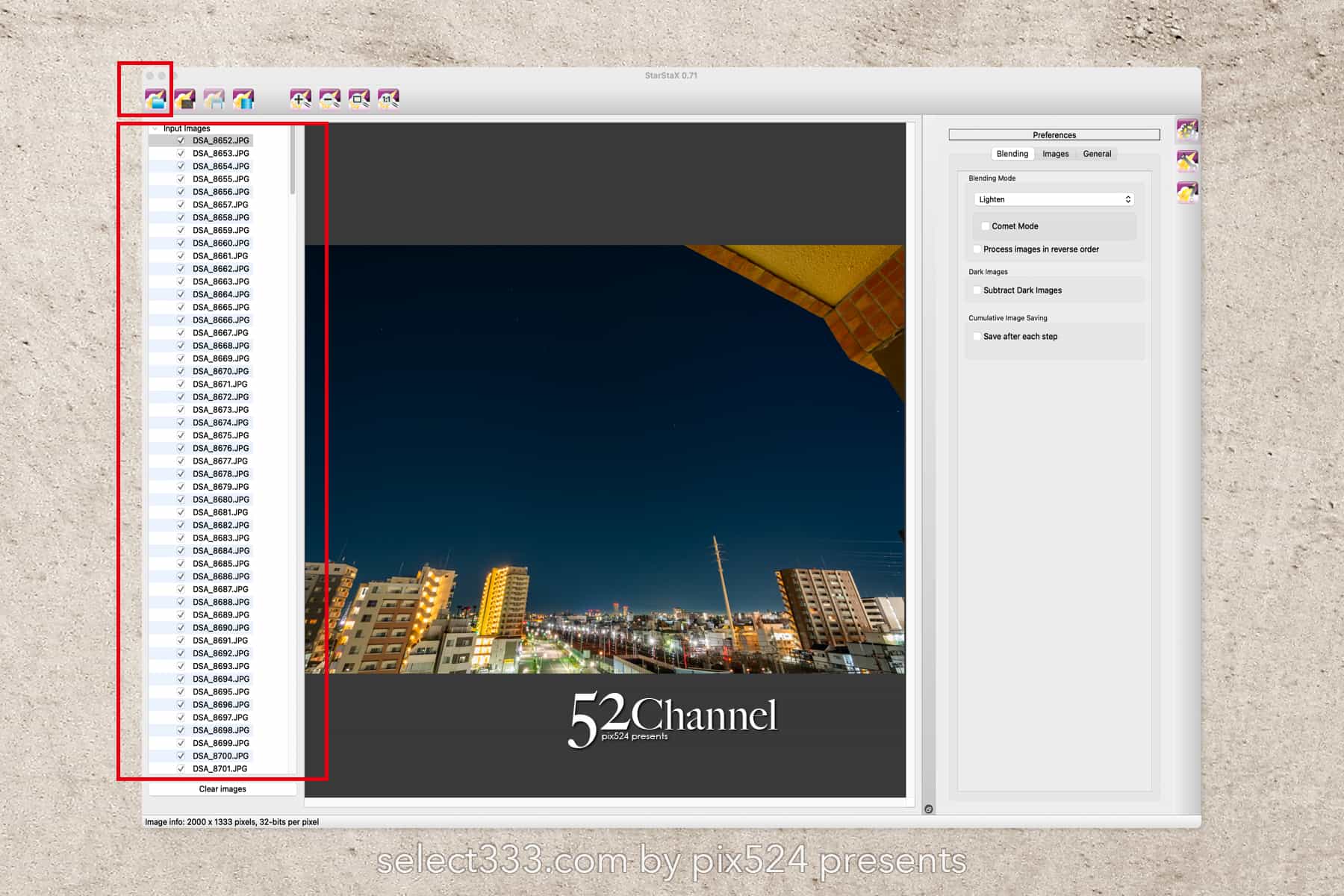Click the Open Dark Frames icon
This screenshot has width=1344, height=896.
coord(184,99)
